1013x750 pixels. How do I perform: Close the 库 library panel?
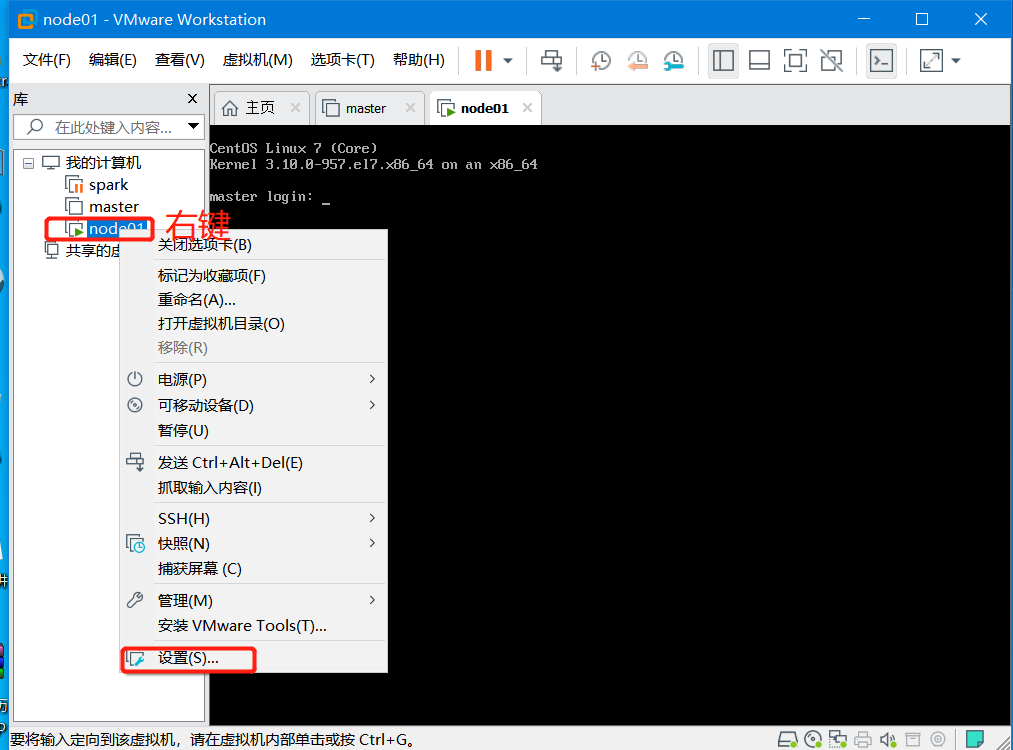click(x=193, y=98)
